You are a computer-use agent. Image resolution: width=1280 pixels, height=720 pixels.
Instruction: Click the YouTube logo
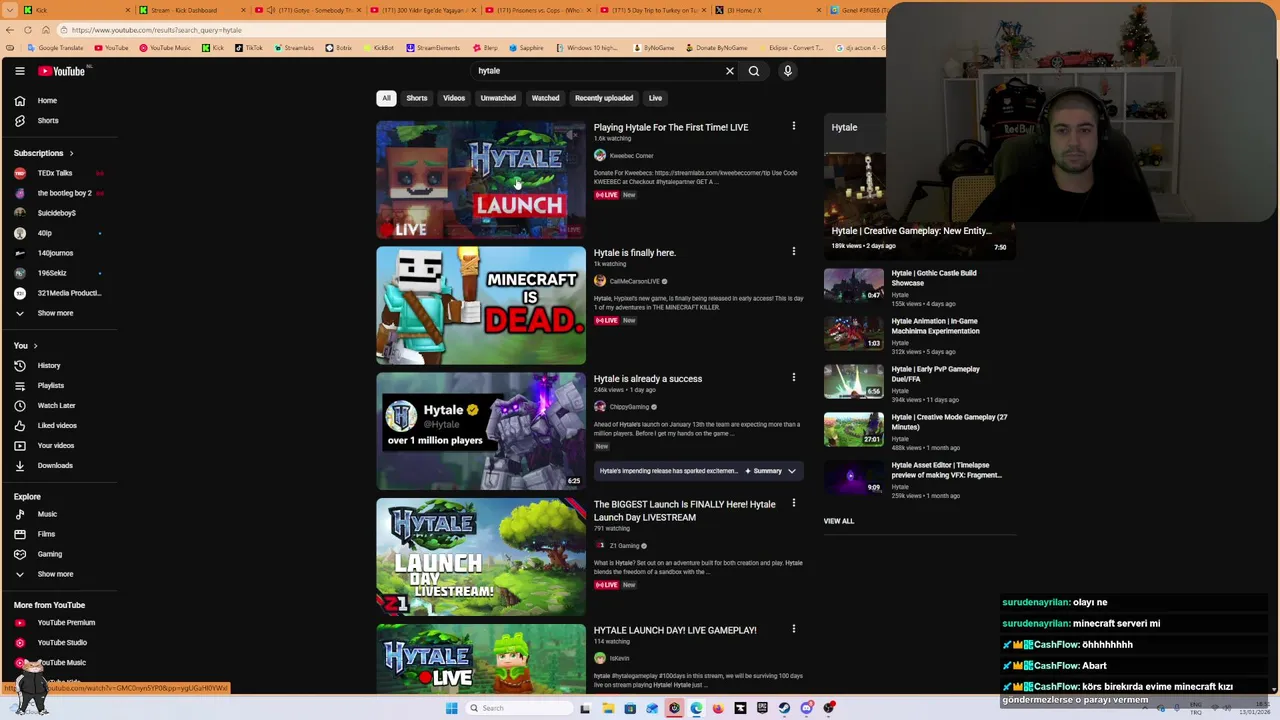[62, 71]
